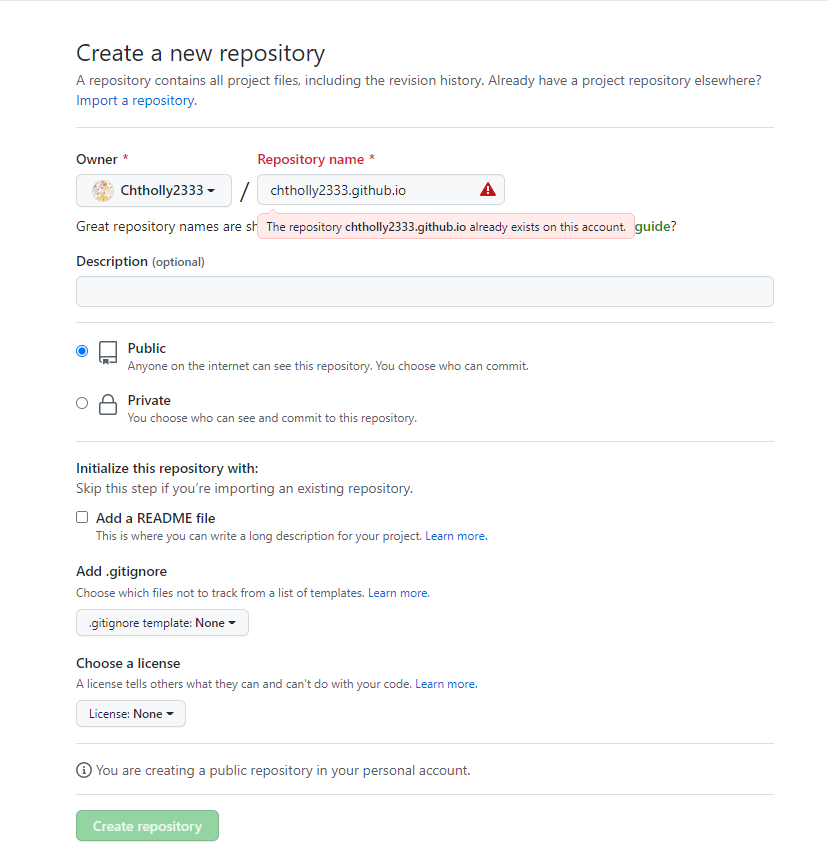This screenshot has height=859, width=828.
Task: Select the Private radio button
Action: coord(82,403)
